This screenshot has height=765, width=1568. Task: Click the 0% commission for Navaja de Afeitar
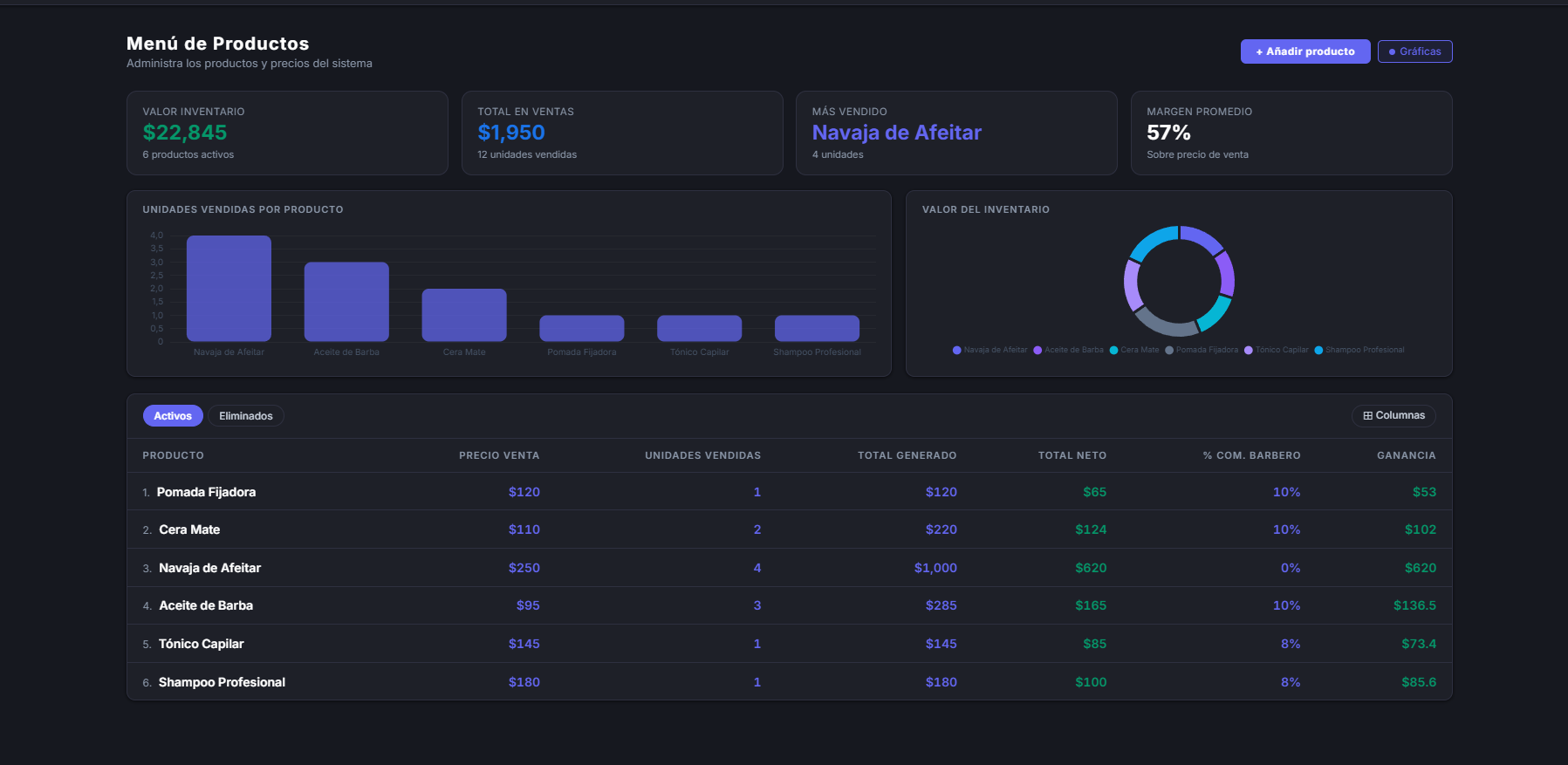(x=1291, y=568)
